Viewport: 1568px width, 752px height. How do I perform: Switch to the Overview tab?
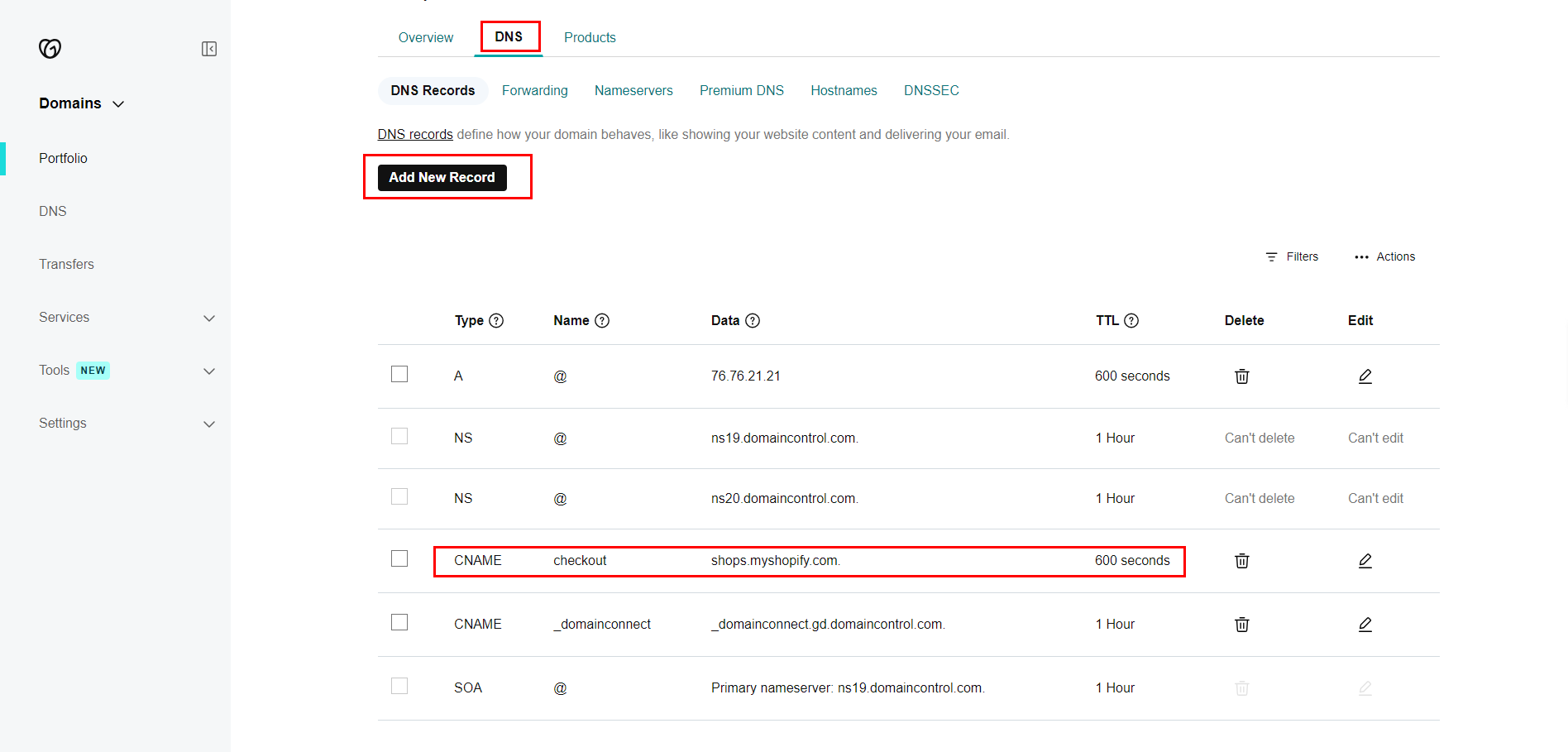coord(425,37)
